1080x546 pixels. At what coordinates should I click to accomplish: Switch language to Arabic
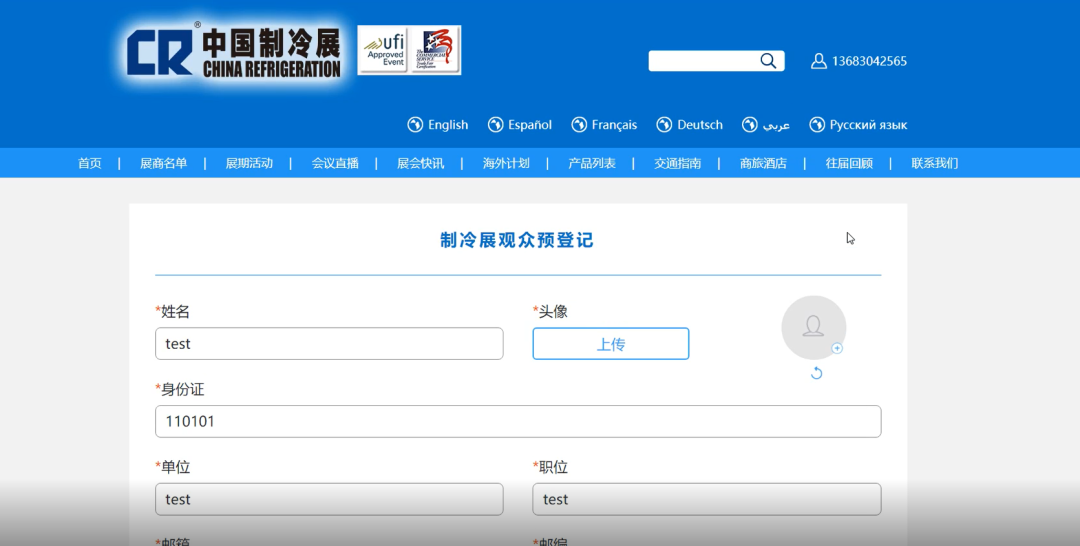click(x=776, y=125)
